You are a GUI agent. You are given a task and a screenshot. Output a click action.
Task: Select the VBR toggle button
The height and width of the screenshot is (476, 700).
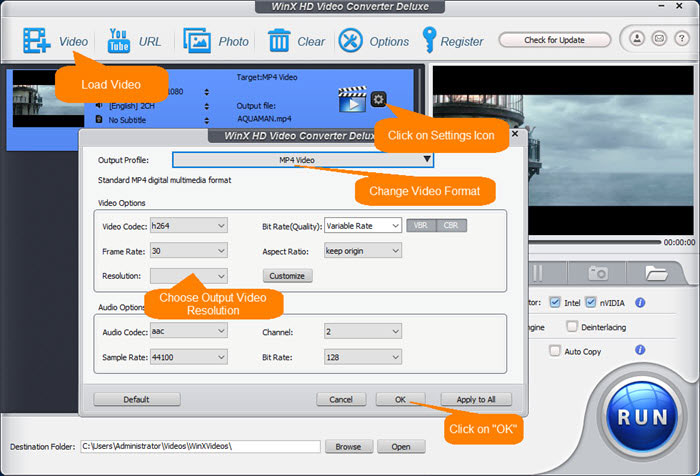421,225
